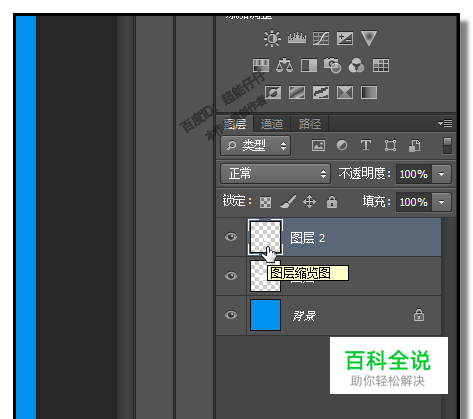The width and height of the screenshot is (473, 419).
Task: Open the 正常 blend mode dropdown
Action: pyautogui.click(x=275, y=174)
